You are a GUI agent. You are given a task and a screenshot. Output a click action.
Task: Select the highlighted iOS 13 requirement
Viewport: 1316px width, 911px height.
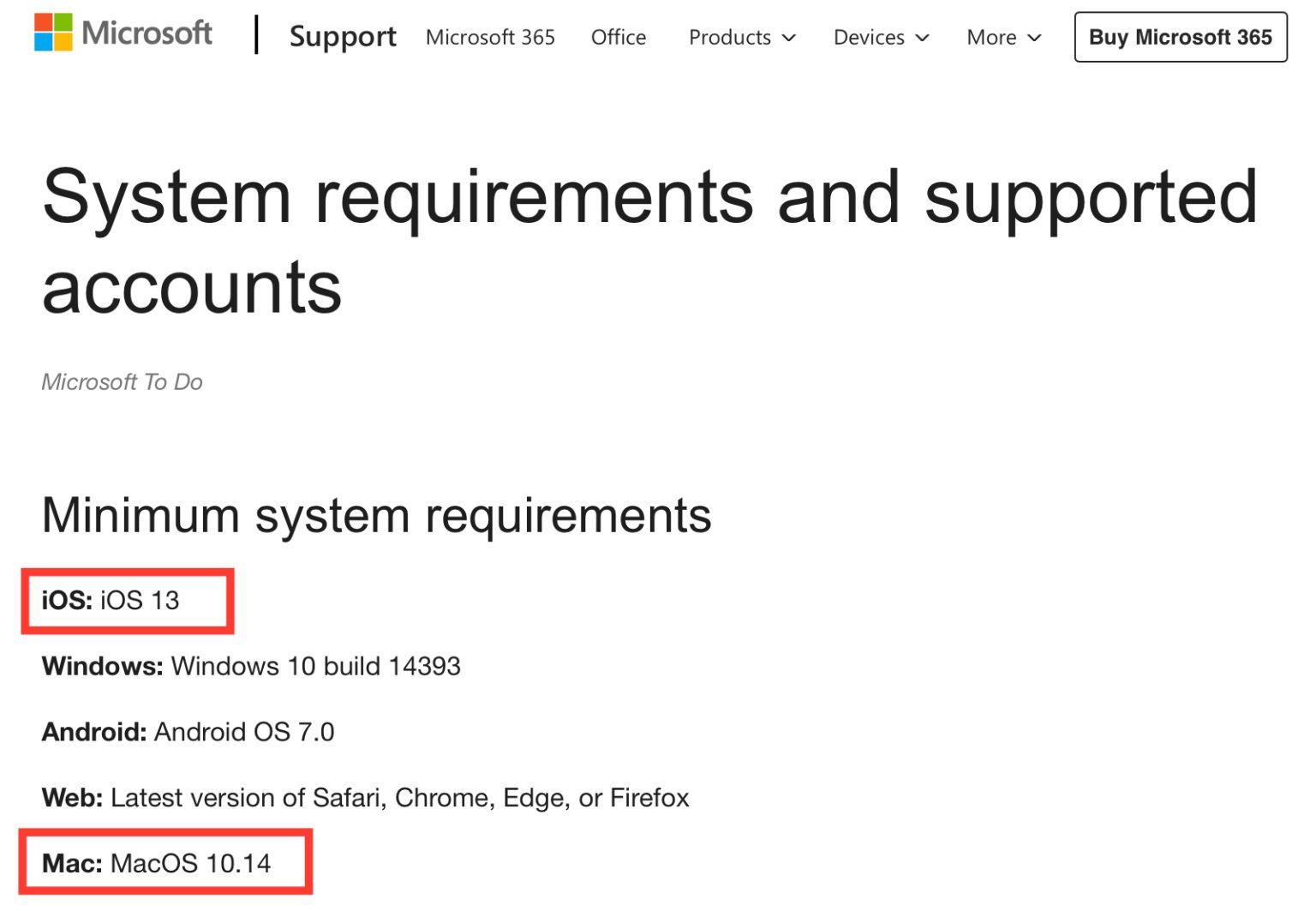point(127,601)
